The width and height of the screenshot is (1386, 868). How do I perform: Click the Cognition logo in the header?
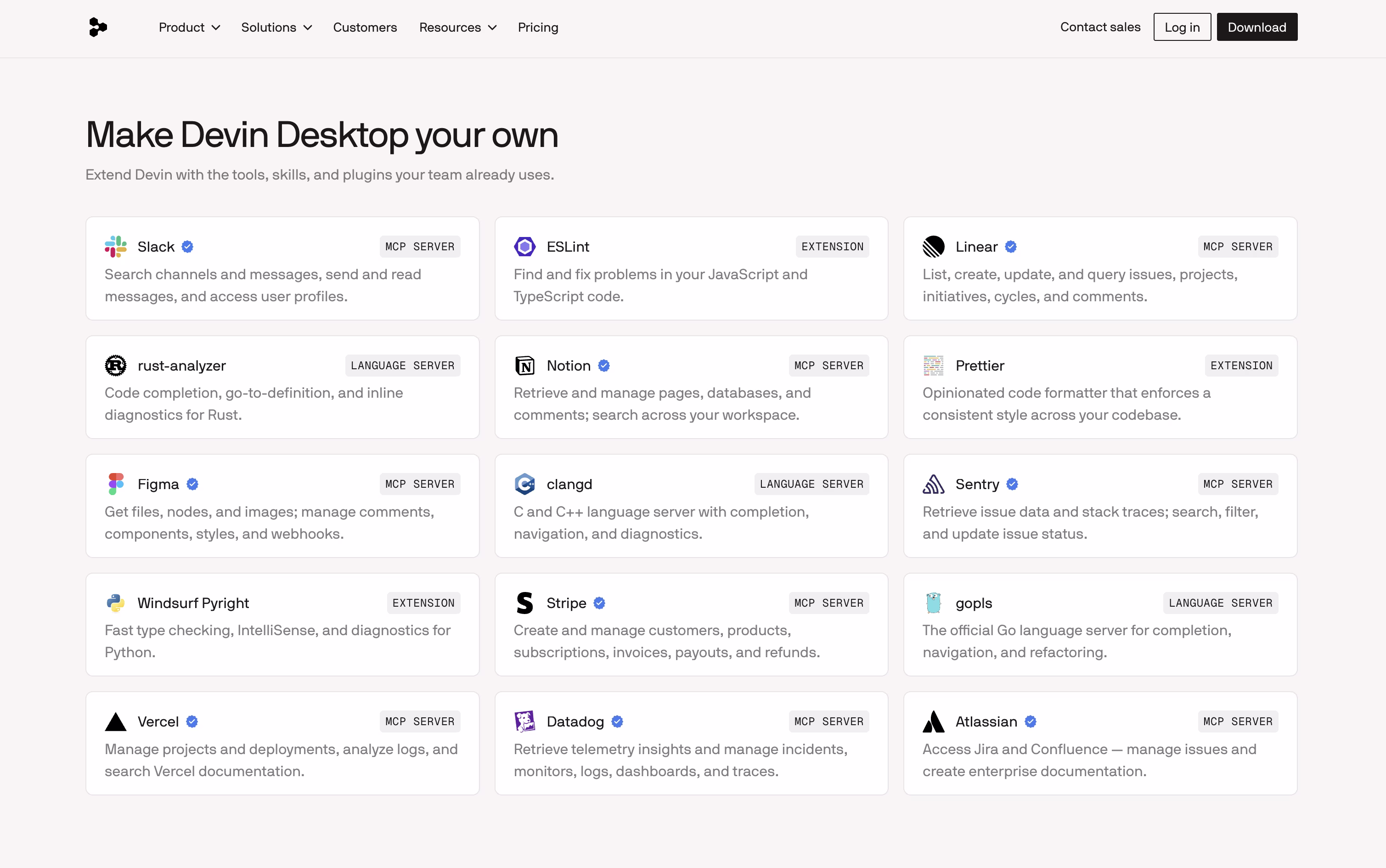tap(98, 27)
